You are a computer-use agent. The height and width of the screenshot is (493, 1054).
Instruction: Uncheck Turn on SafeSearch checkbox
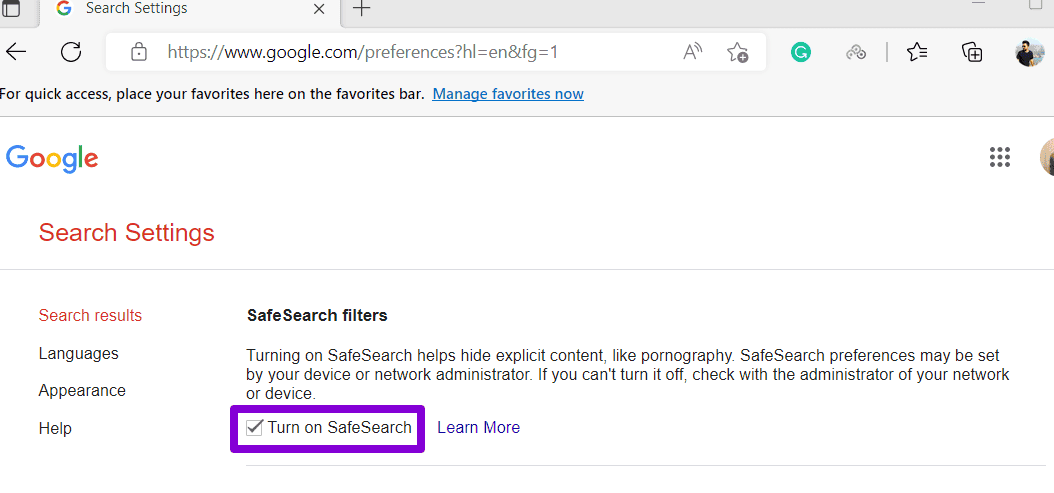coord(255,428)
